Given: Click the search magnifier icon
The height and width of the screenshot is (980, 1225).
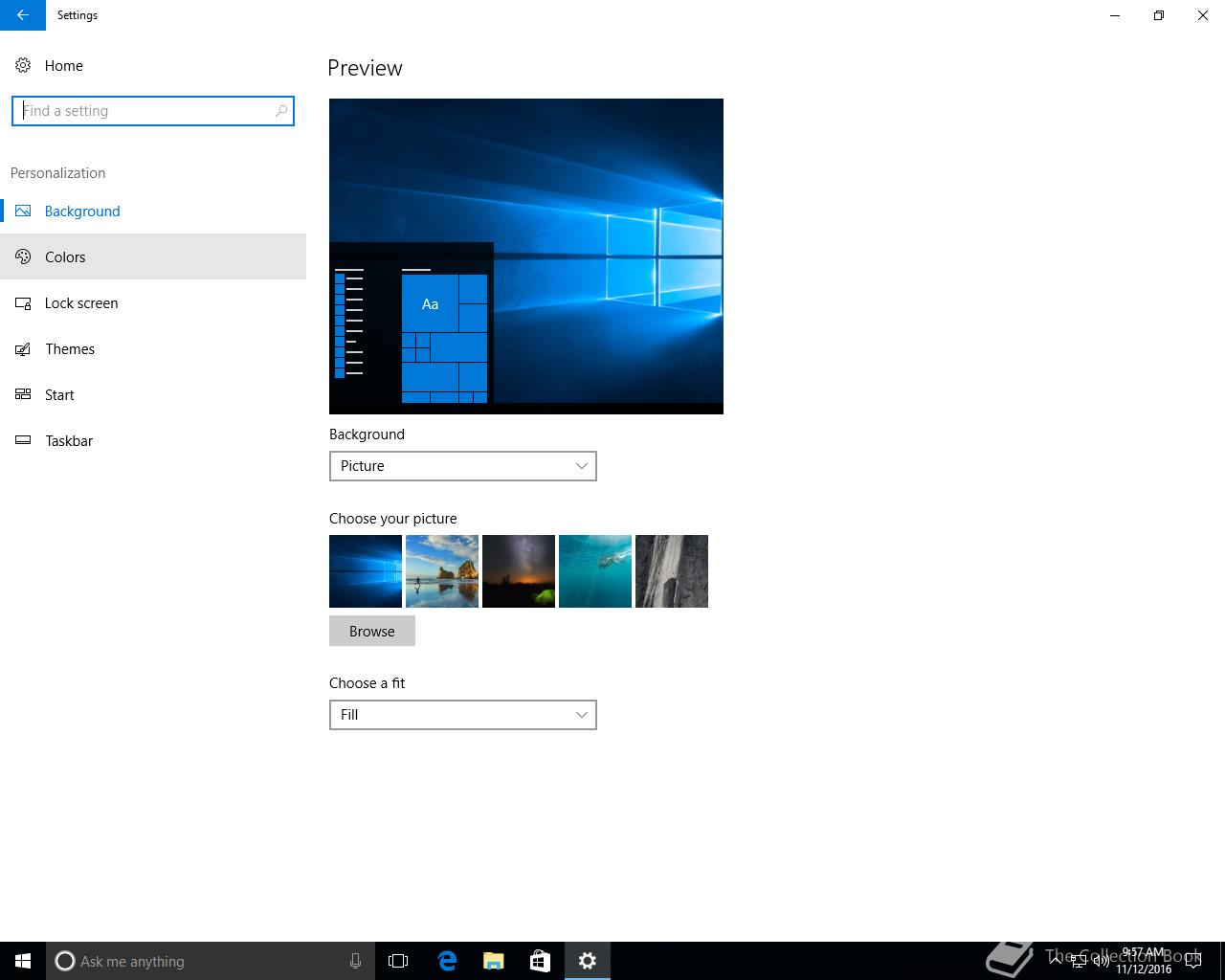Looking at the screenshot, I should tap(280, 111).
